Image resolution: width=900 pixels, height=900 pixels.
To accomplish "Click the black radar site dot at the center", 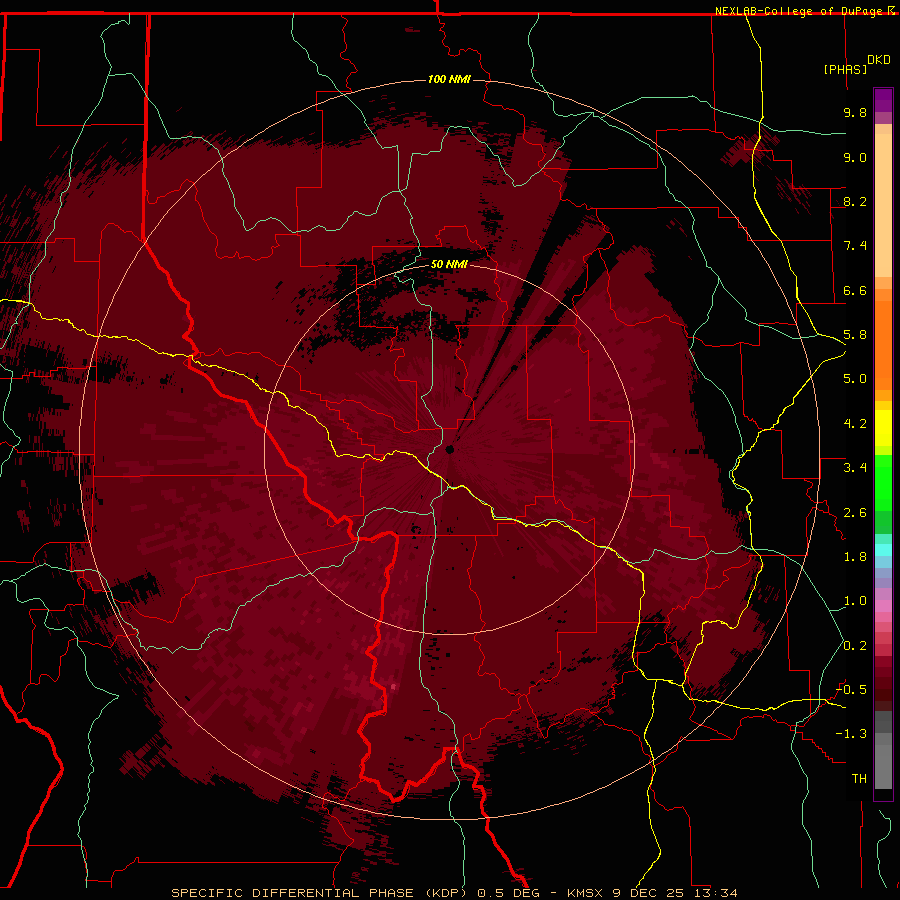I will [450, 449].
